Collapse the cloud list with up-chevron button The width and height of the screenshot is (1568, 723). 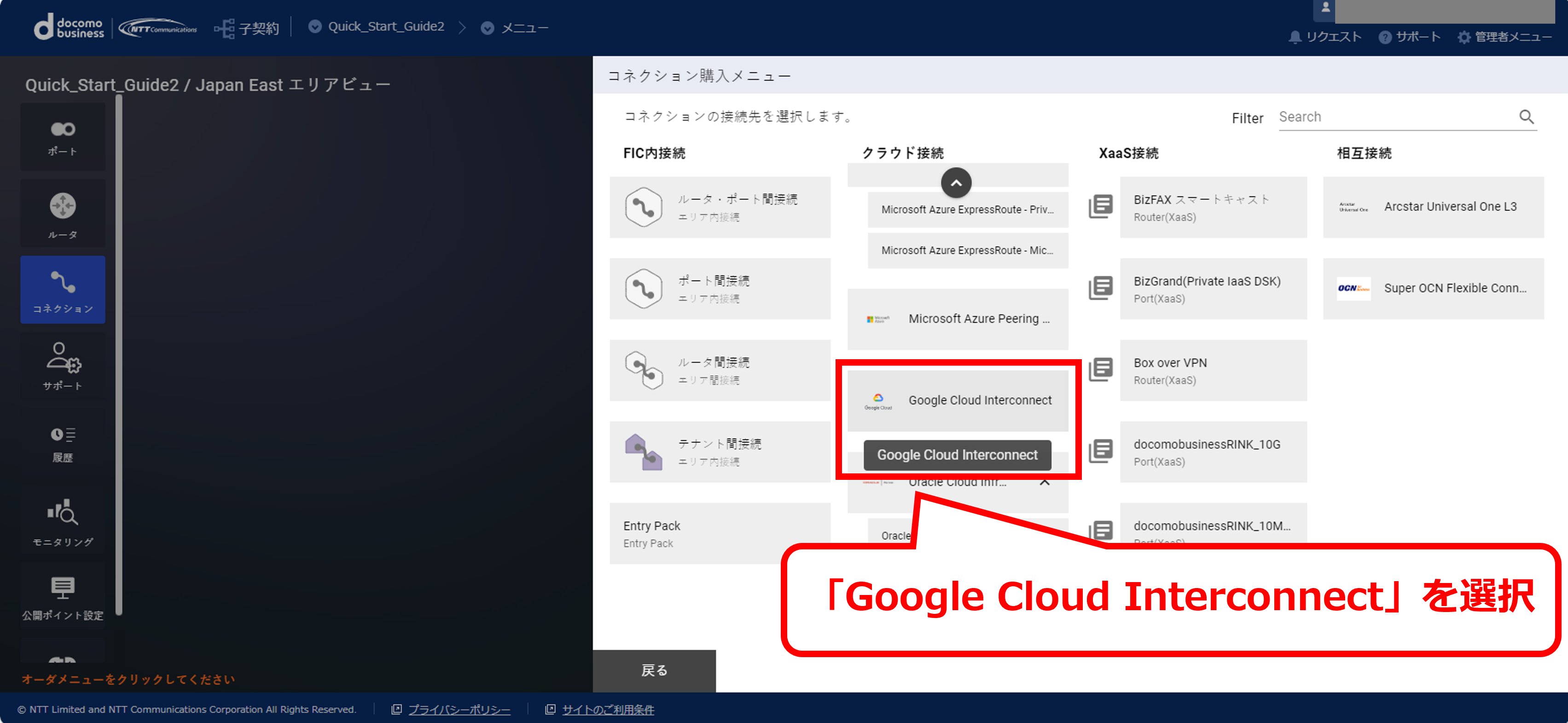click(x=956, y=183)
